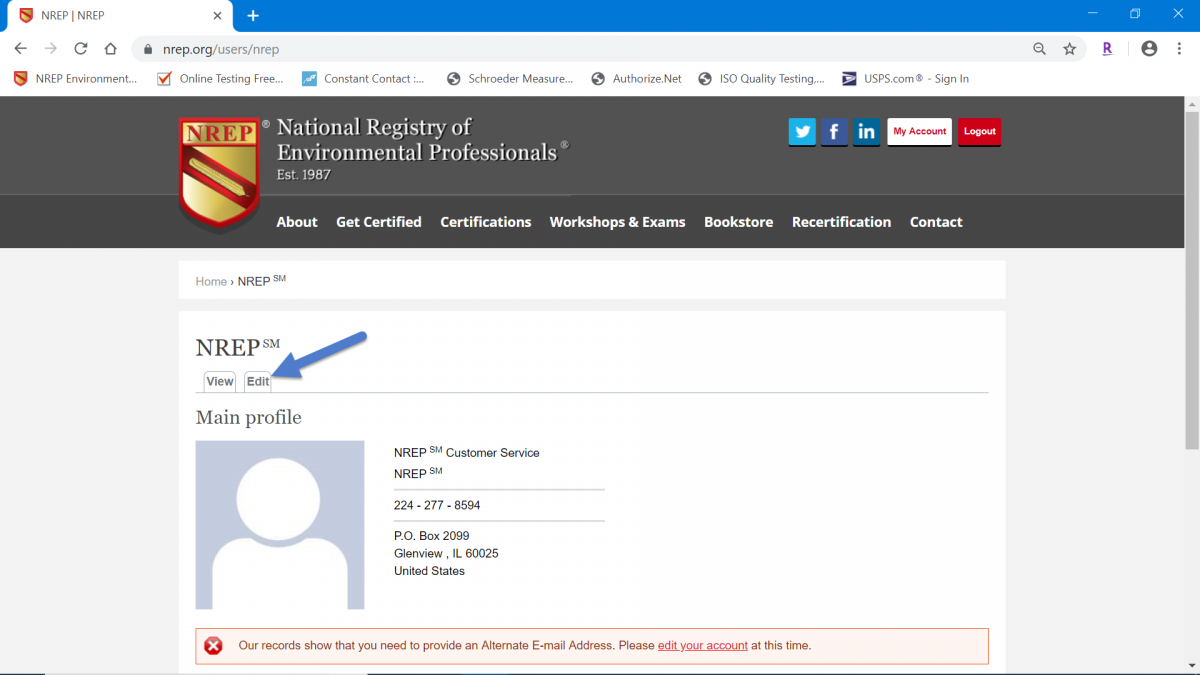Open the LinkedIn social icon
This screenshot has height=675, width=1200.
click(x=866, y=132)
